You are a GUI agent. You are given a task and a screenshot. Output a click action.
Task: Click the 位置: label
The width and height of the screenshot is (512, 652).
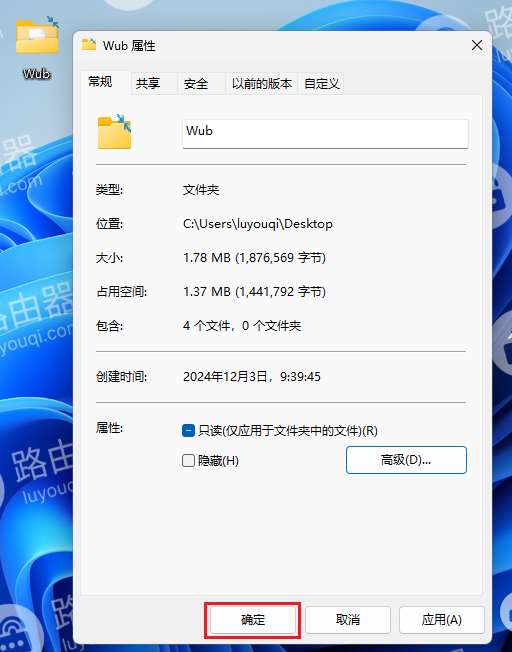(x=109, y=224)
